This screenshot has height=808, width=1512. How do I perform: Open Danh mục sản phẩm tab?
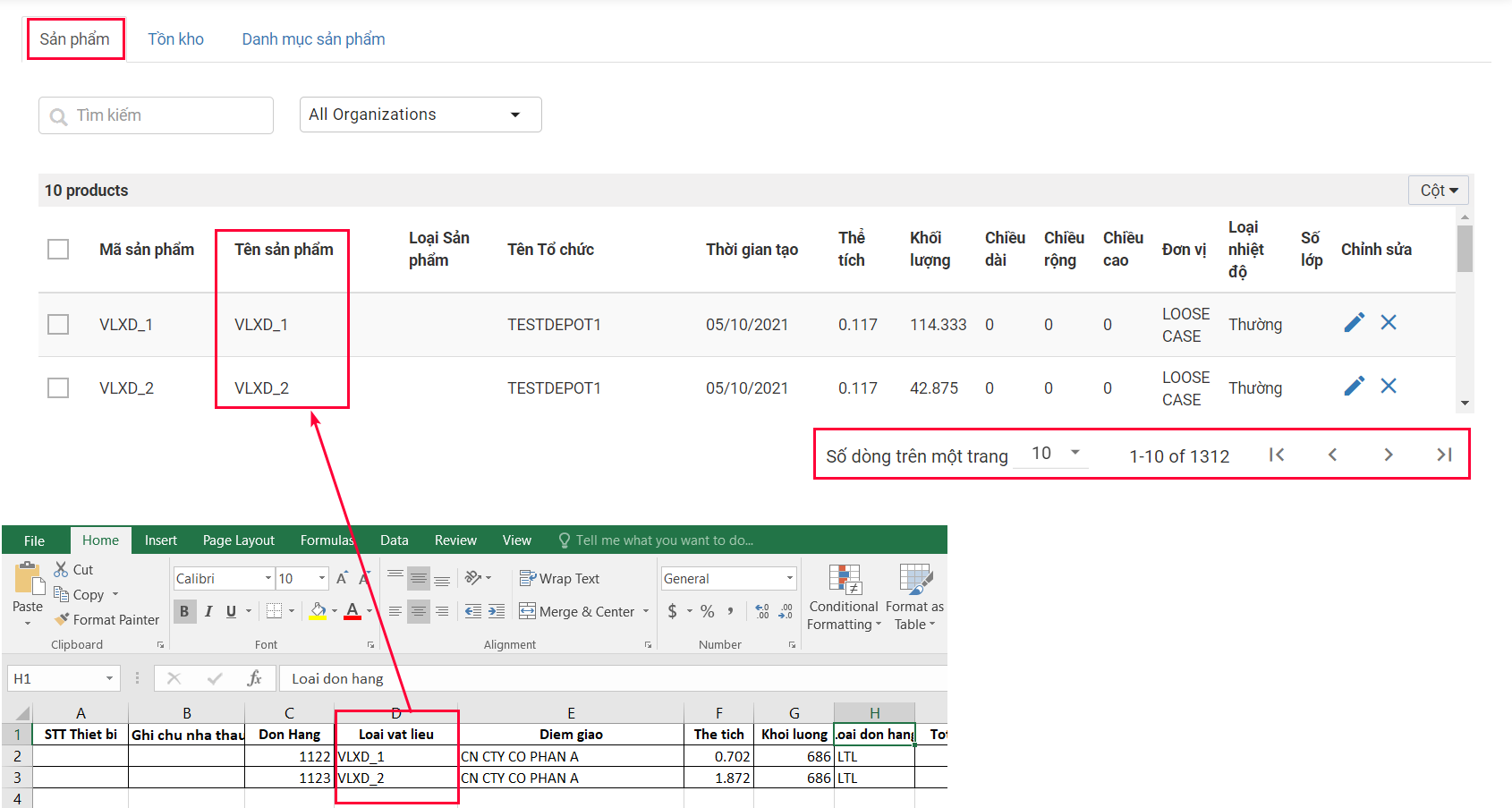(313, 39)
